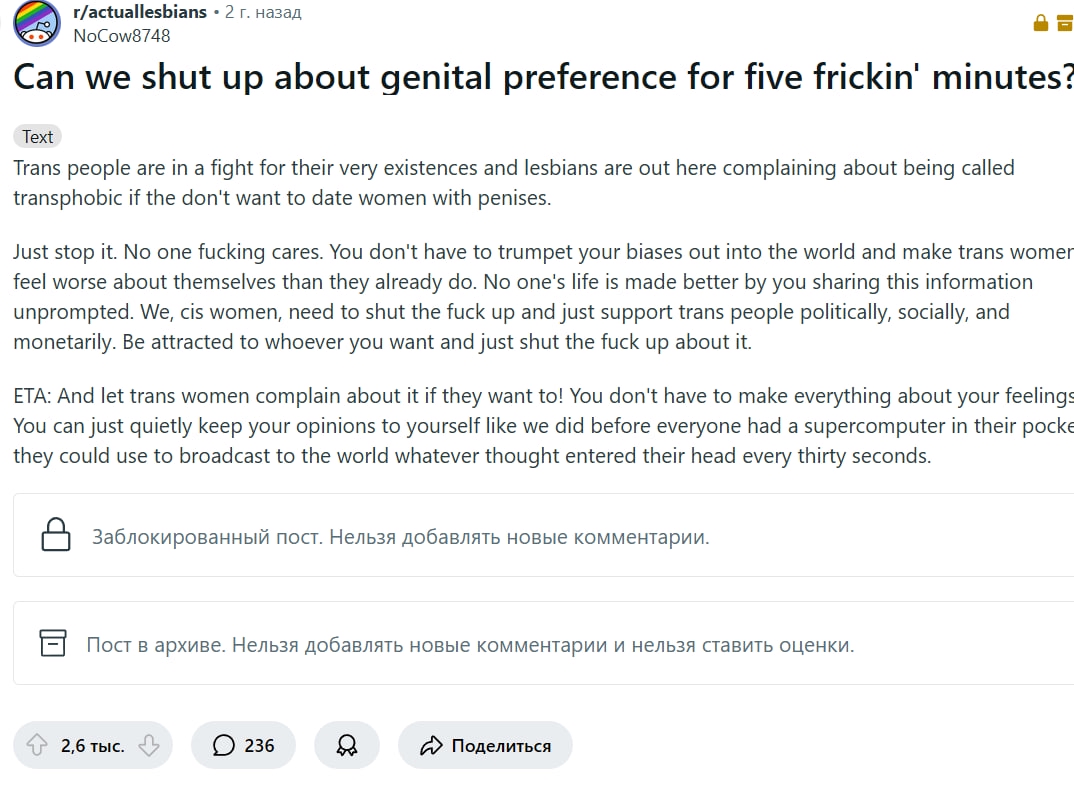Click the "2 г. назад" timestamp
1074x788 pixels.
[x=263, y=12]
